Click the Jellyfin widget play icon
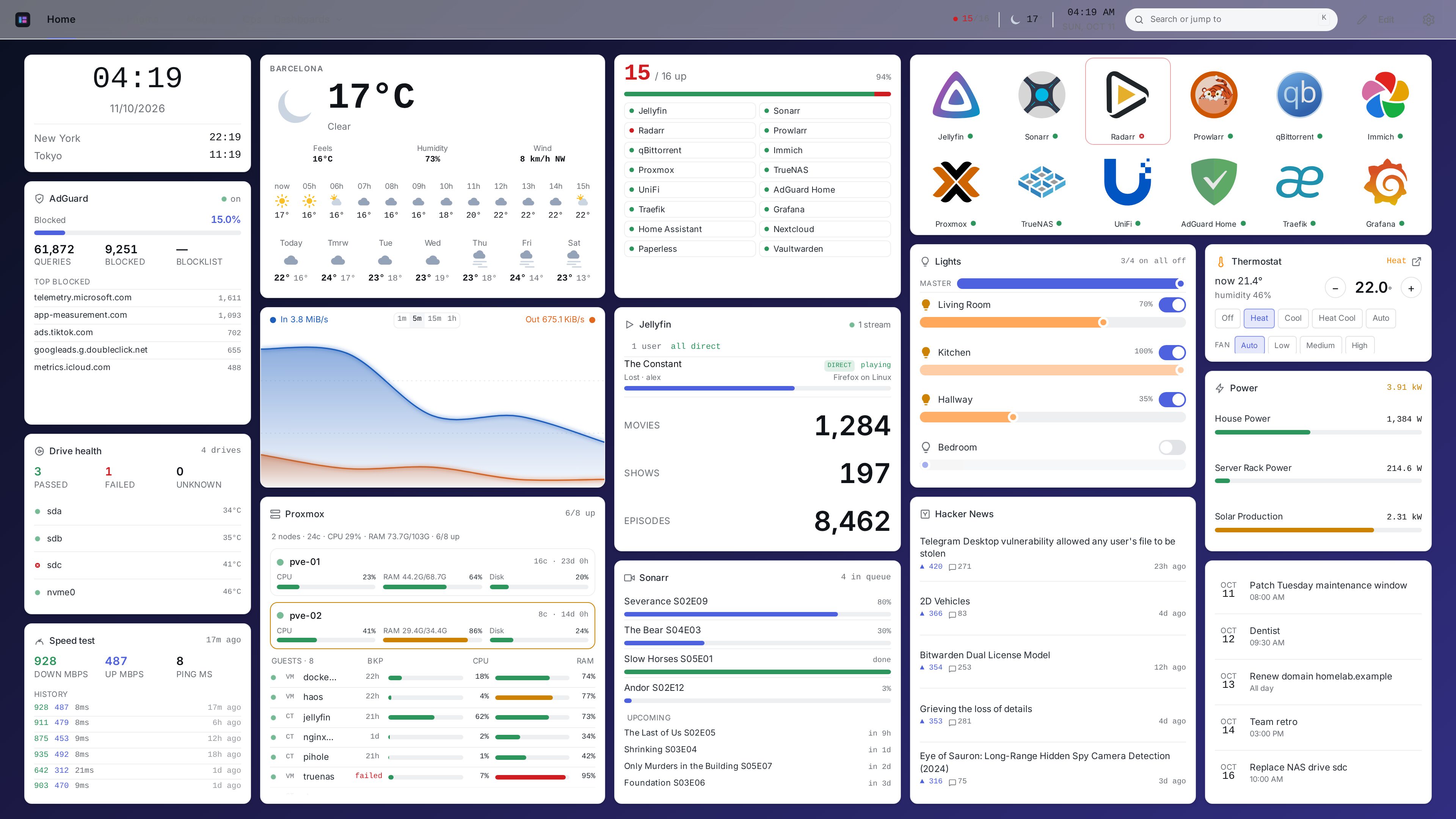 629,325
